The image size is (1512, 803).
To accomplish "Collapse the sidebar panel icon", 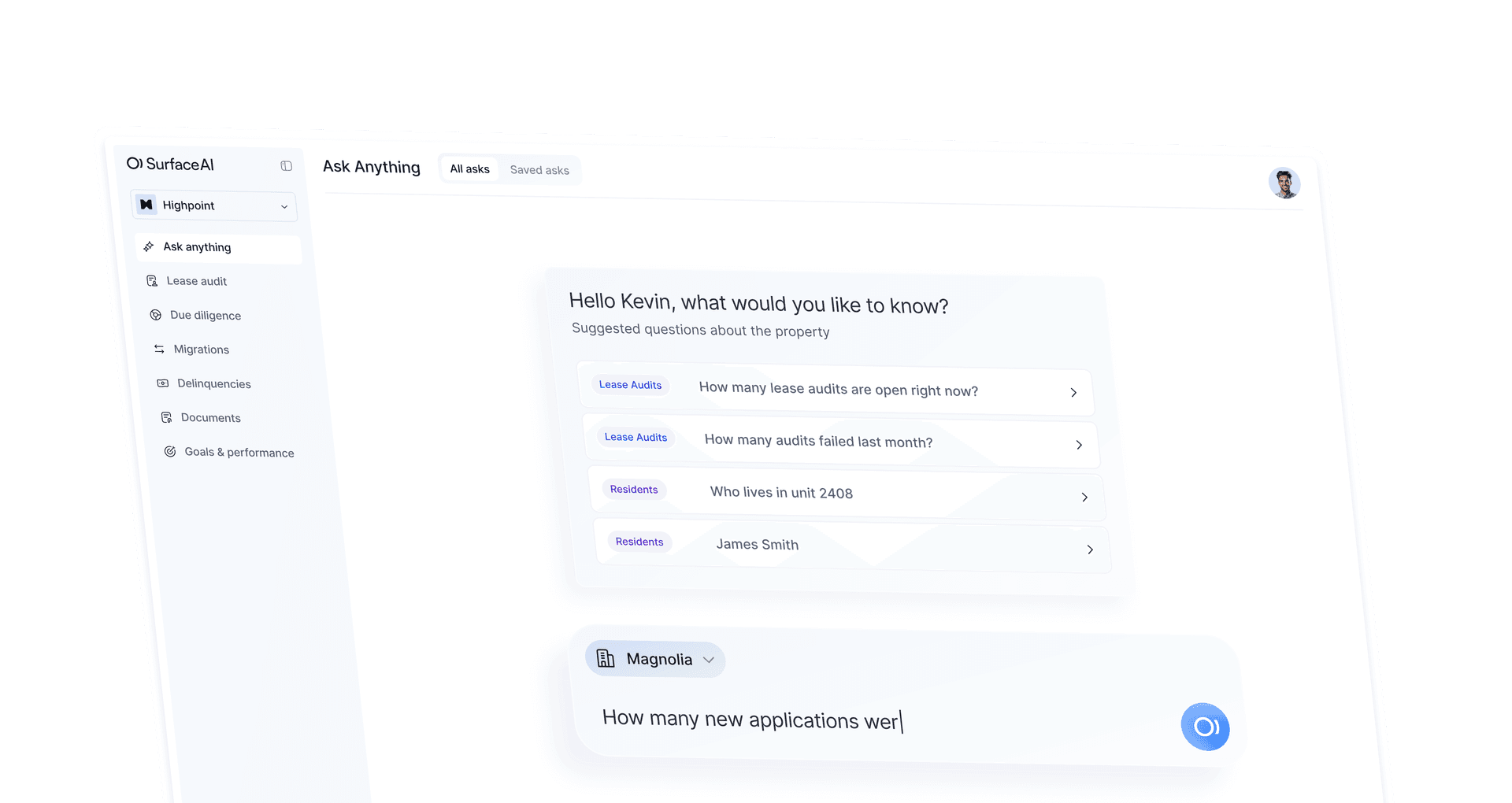I will pos(286,166).
